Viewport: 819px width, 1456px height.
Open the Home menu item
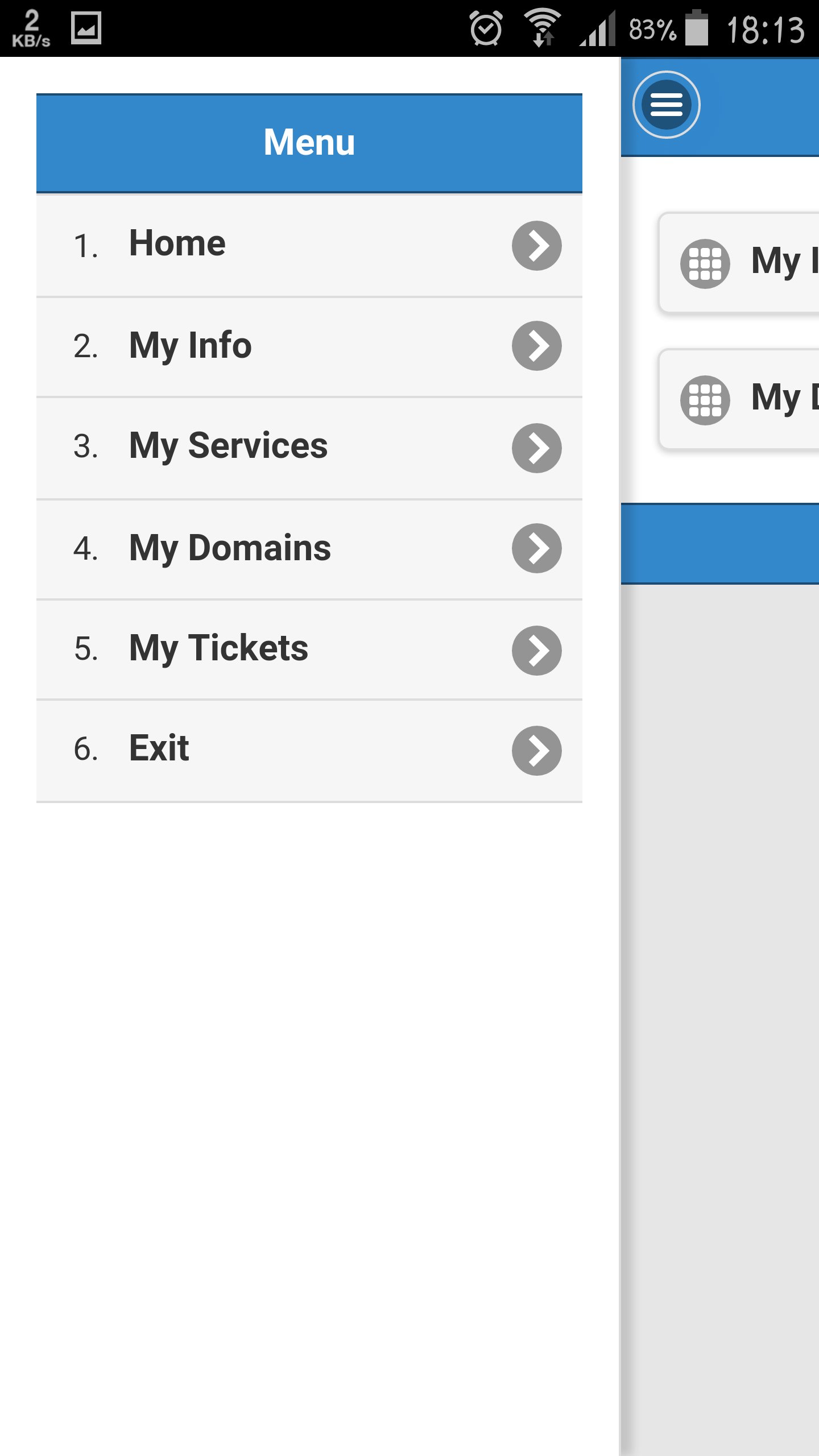[177, 245]
